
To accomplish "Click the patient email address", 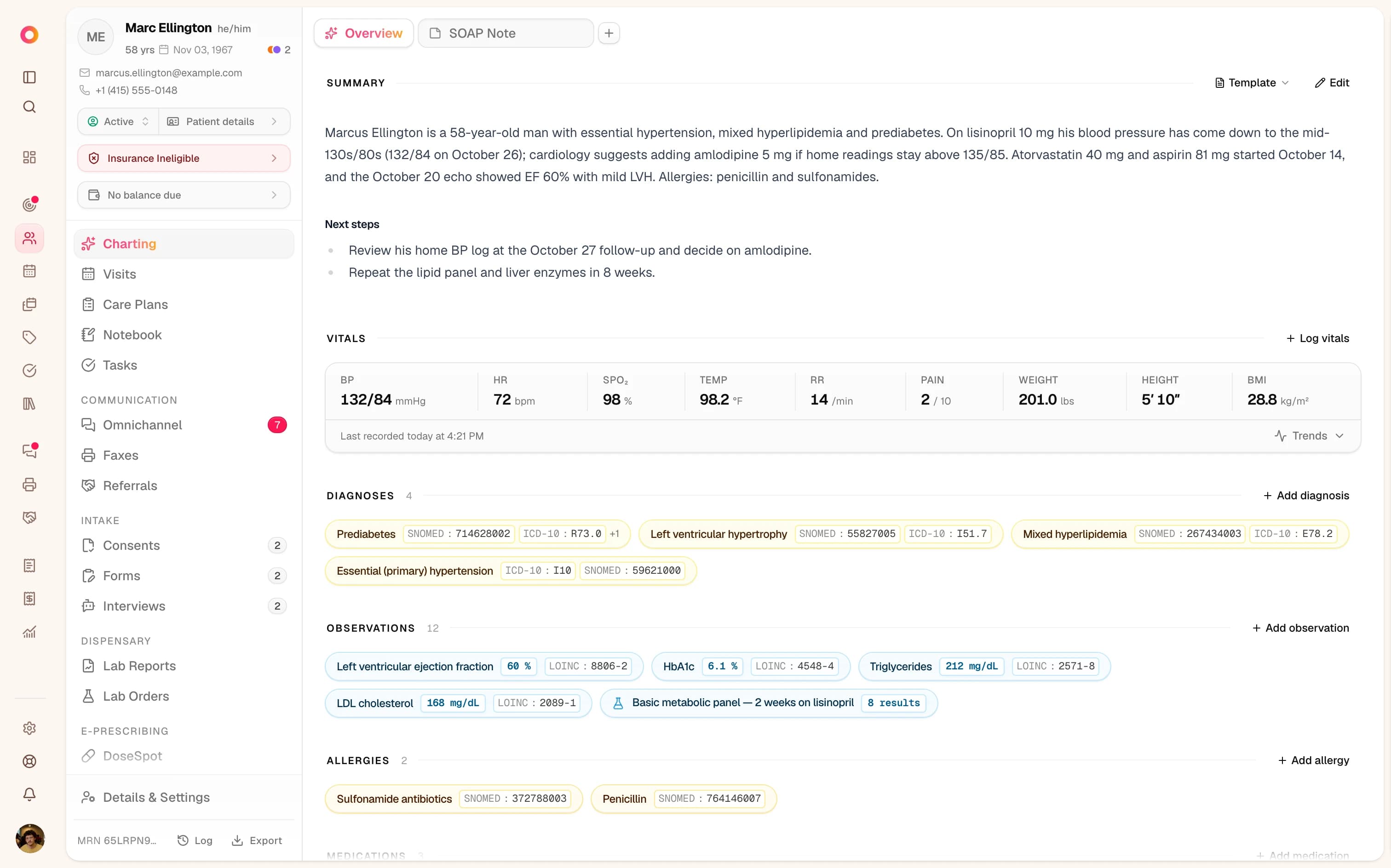I will coord(169,73).
